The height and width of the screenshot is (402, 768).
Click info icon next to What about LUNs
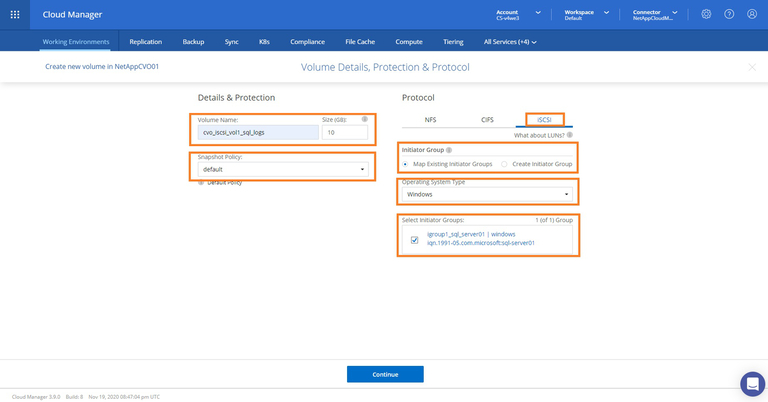click(x=570, y=134)
